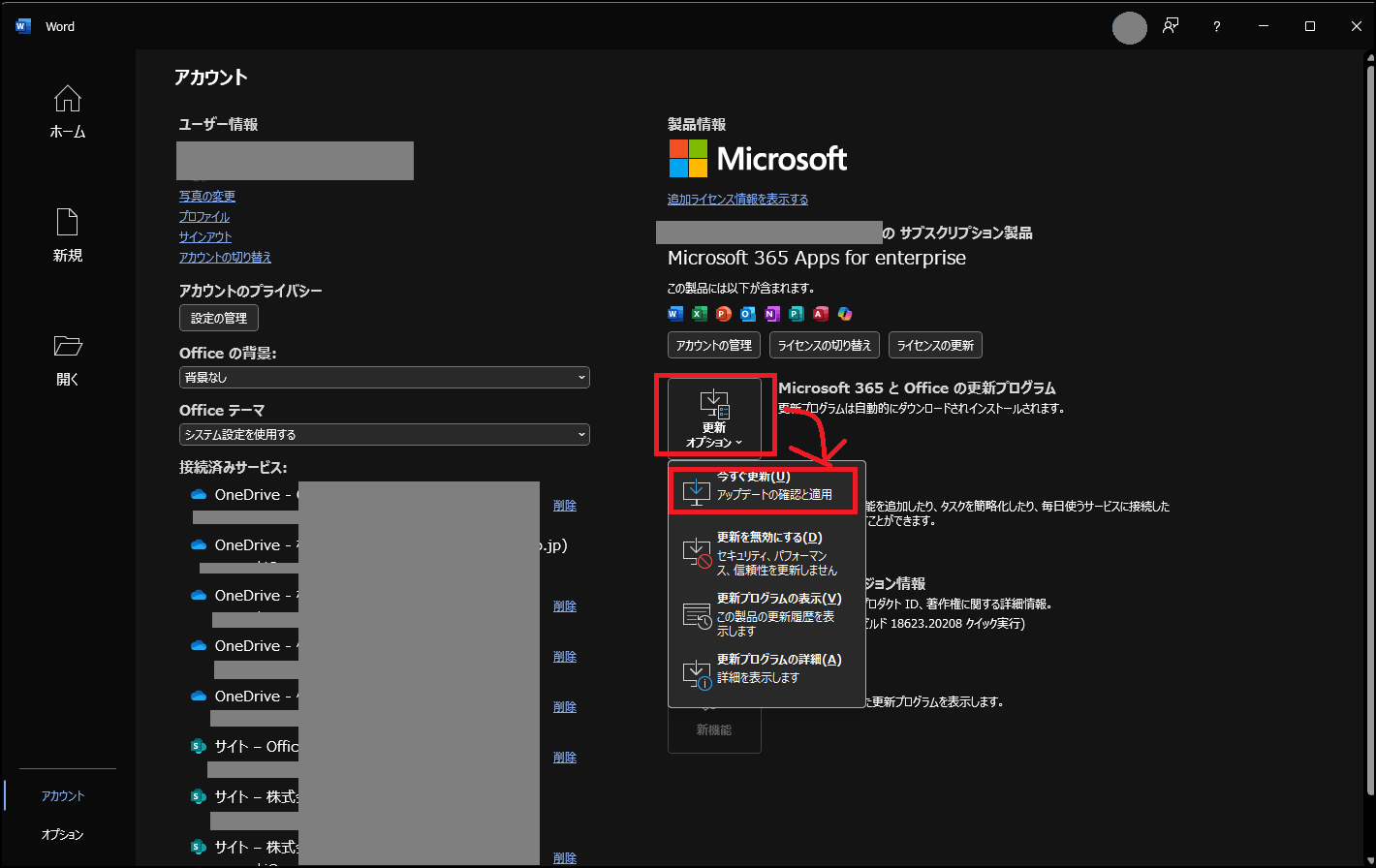Open Help with the question mark icon
This screenshot has height=868, width=1376.
(x=1217, y=27)
